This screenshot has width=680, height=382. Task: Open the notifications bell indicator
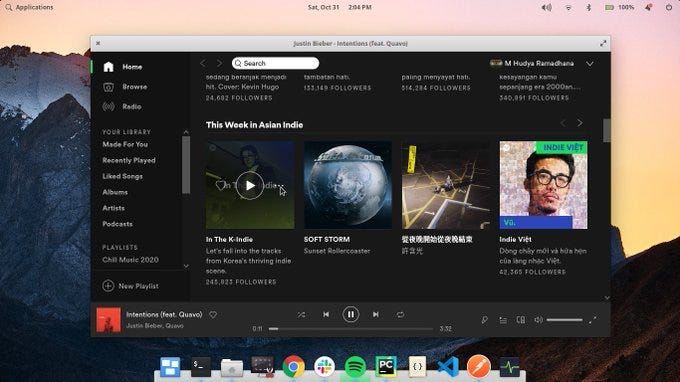coord(649,7)
